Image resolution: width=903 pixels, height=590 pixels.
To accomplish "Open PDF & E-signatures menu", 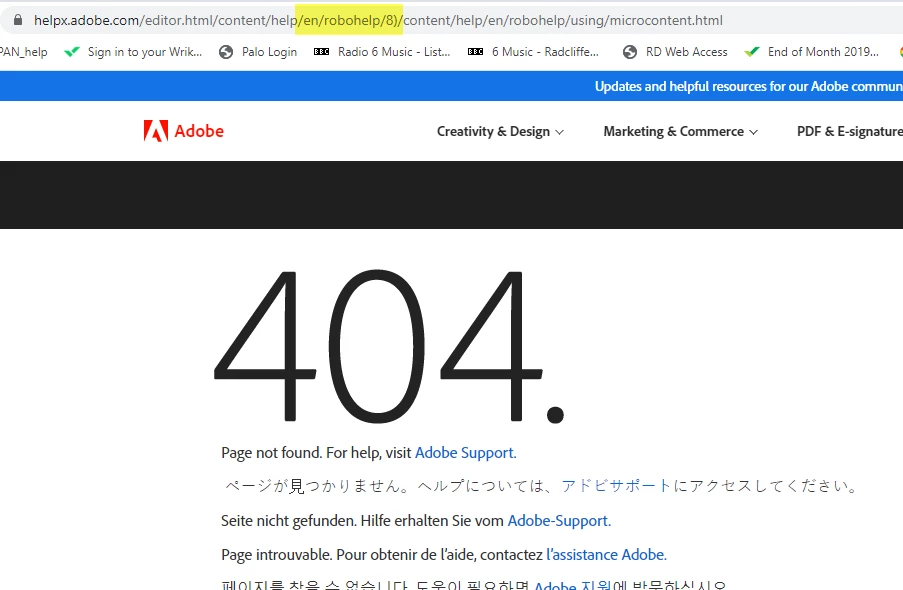I will [x=850, y=131].
